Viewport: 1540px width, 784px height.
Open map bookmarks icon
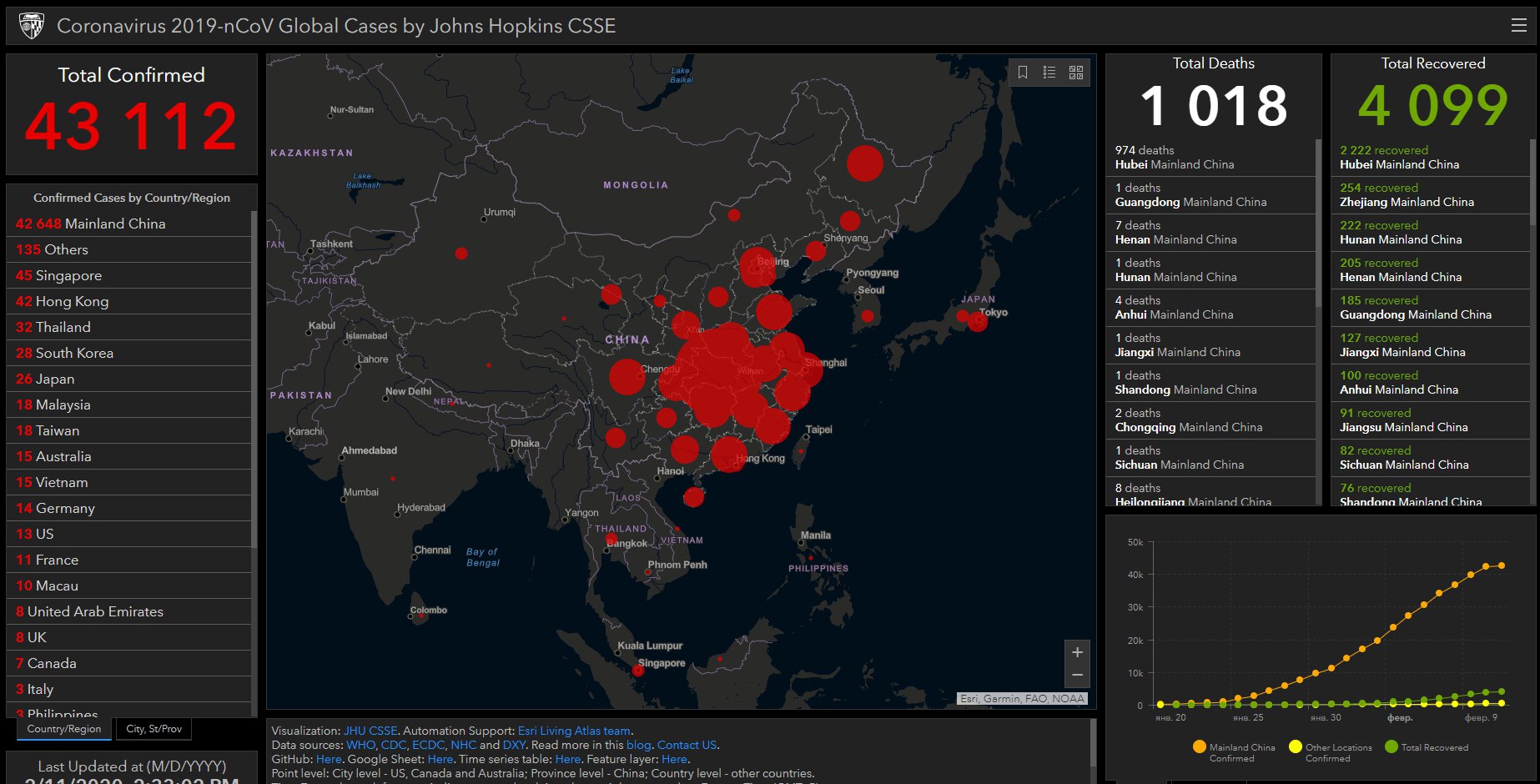tap(1023, 73)
